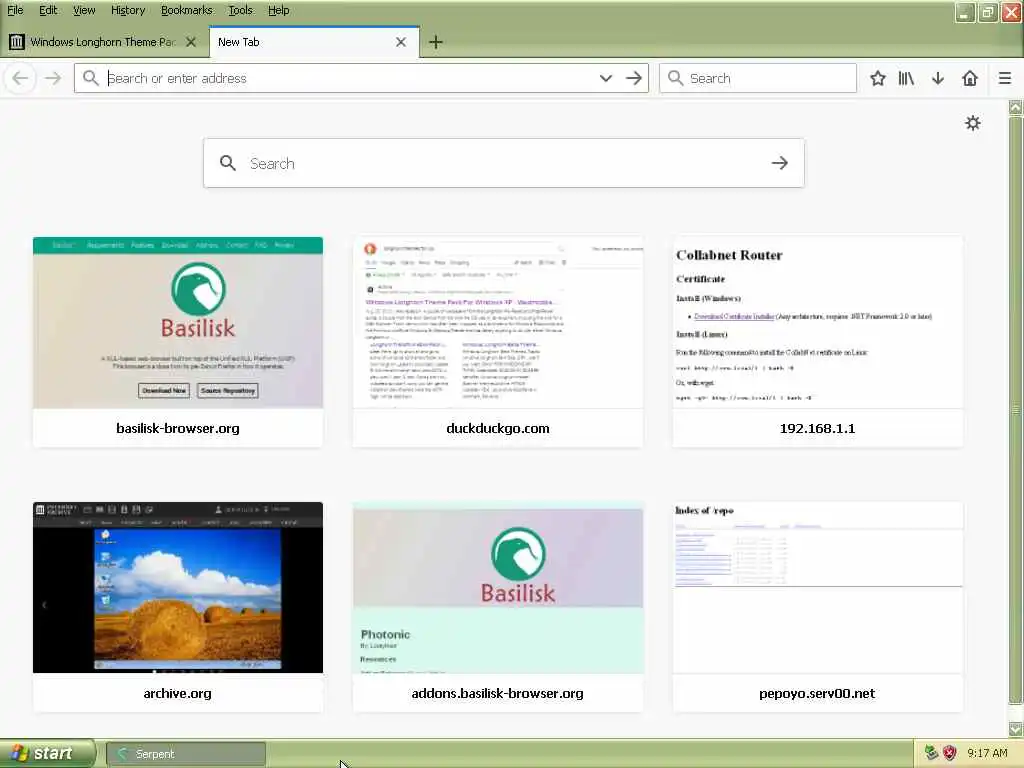Open a new tab with plus button
The image size is (1024, 768).
tap(436, 42)
